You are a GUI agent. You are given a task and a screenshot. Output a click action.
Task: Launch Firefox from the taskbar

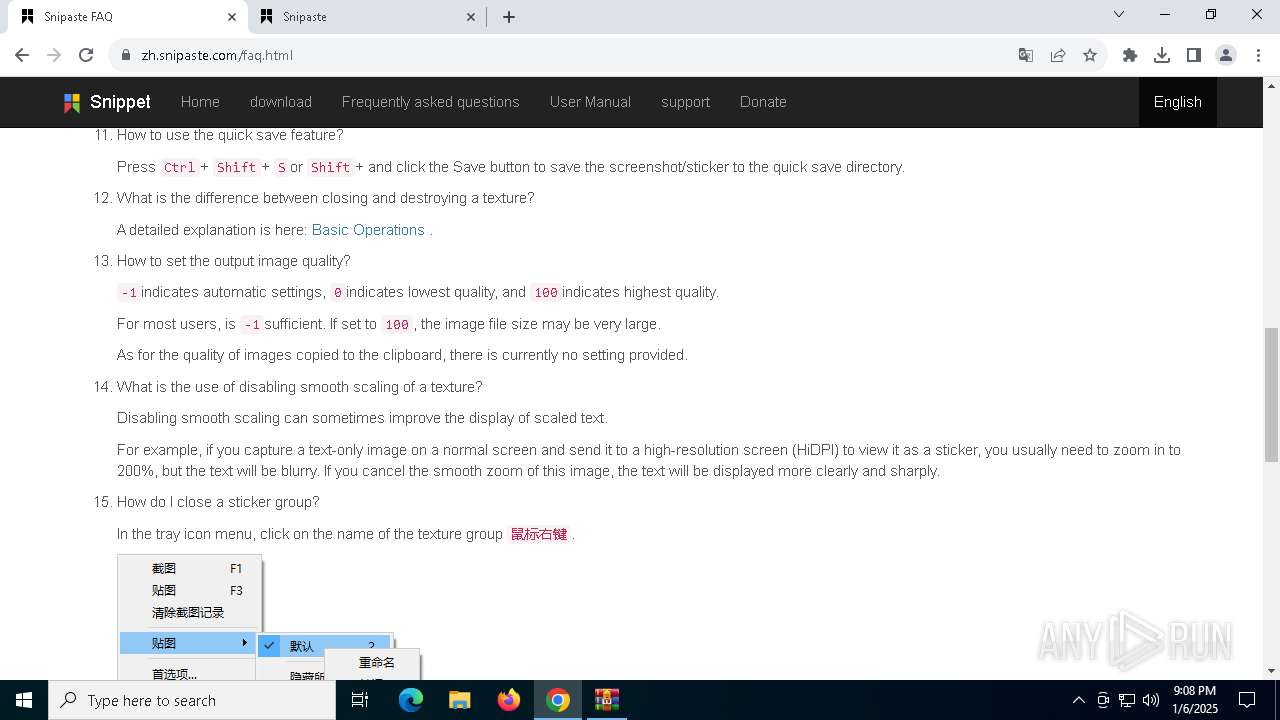pos(509,700)
